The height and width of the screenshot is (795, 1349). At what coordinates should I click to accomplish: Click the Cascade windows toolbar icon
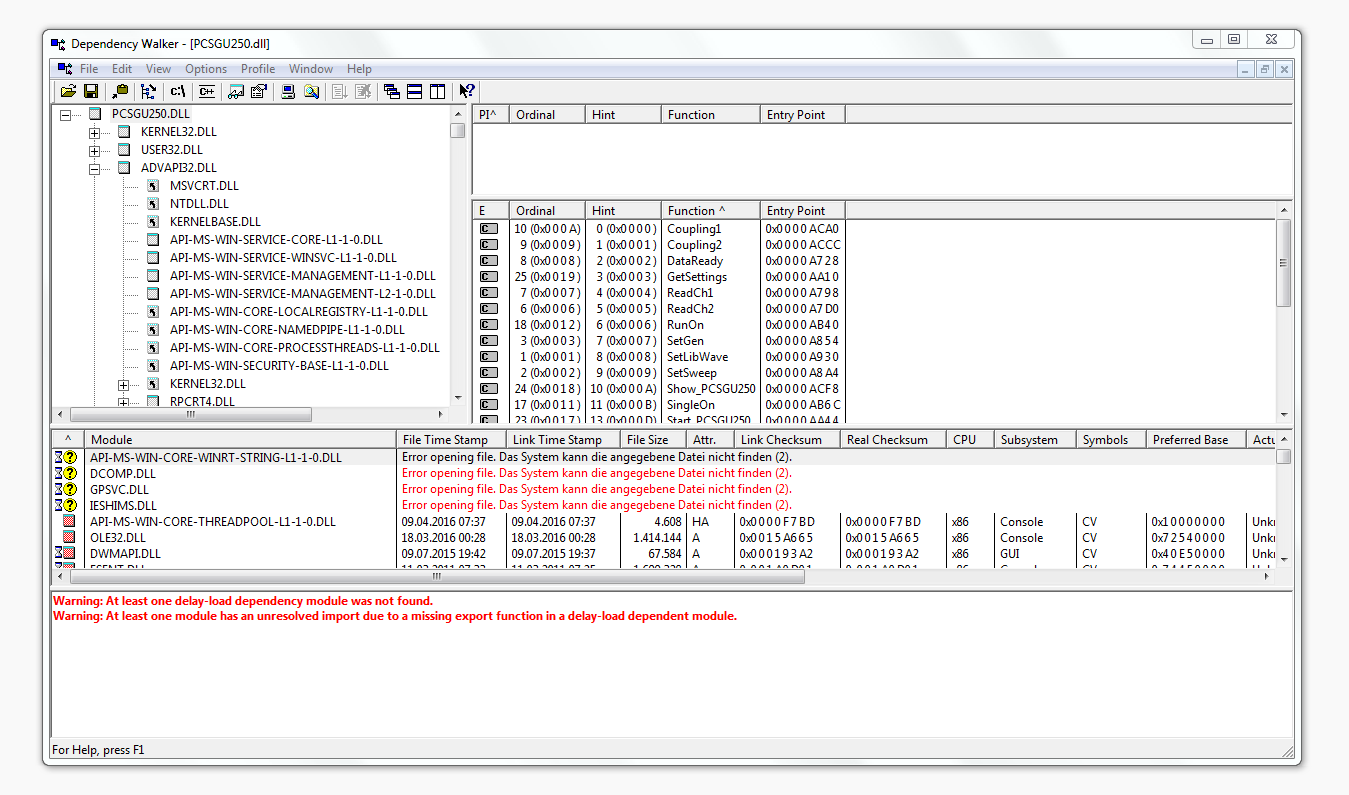coord(392,91)
